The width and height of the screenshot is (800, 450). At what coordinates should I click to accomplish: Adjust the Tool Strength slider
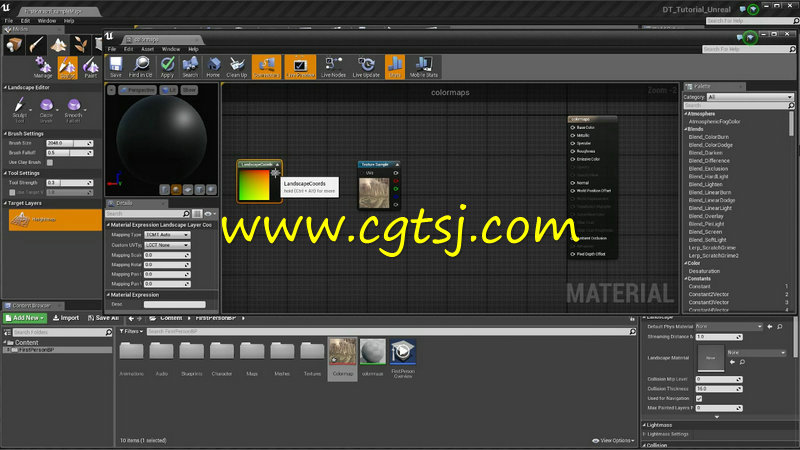click(x=69, y=183)
